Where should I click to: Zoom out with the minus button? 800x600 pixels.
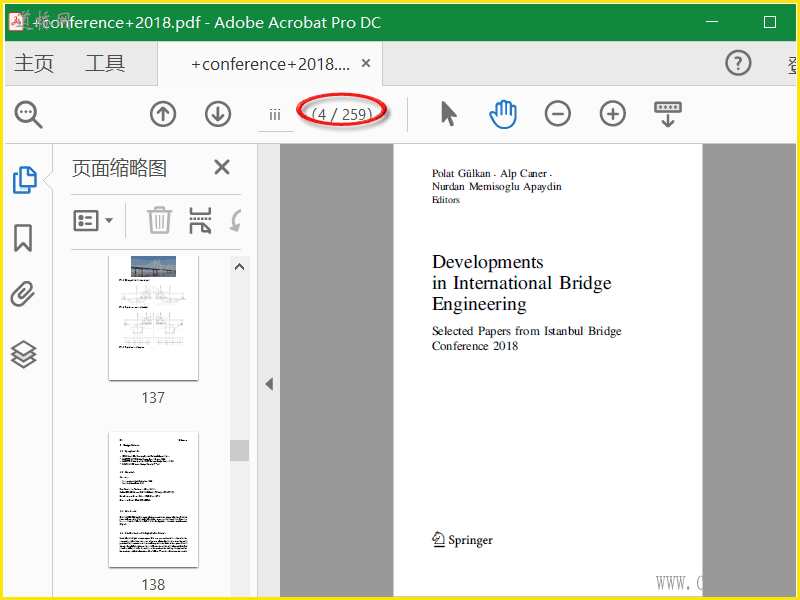coord(558,113)
